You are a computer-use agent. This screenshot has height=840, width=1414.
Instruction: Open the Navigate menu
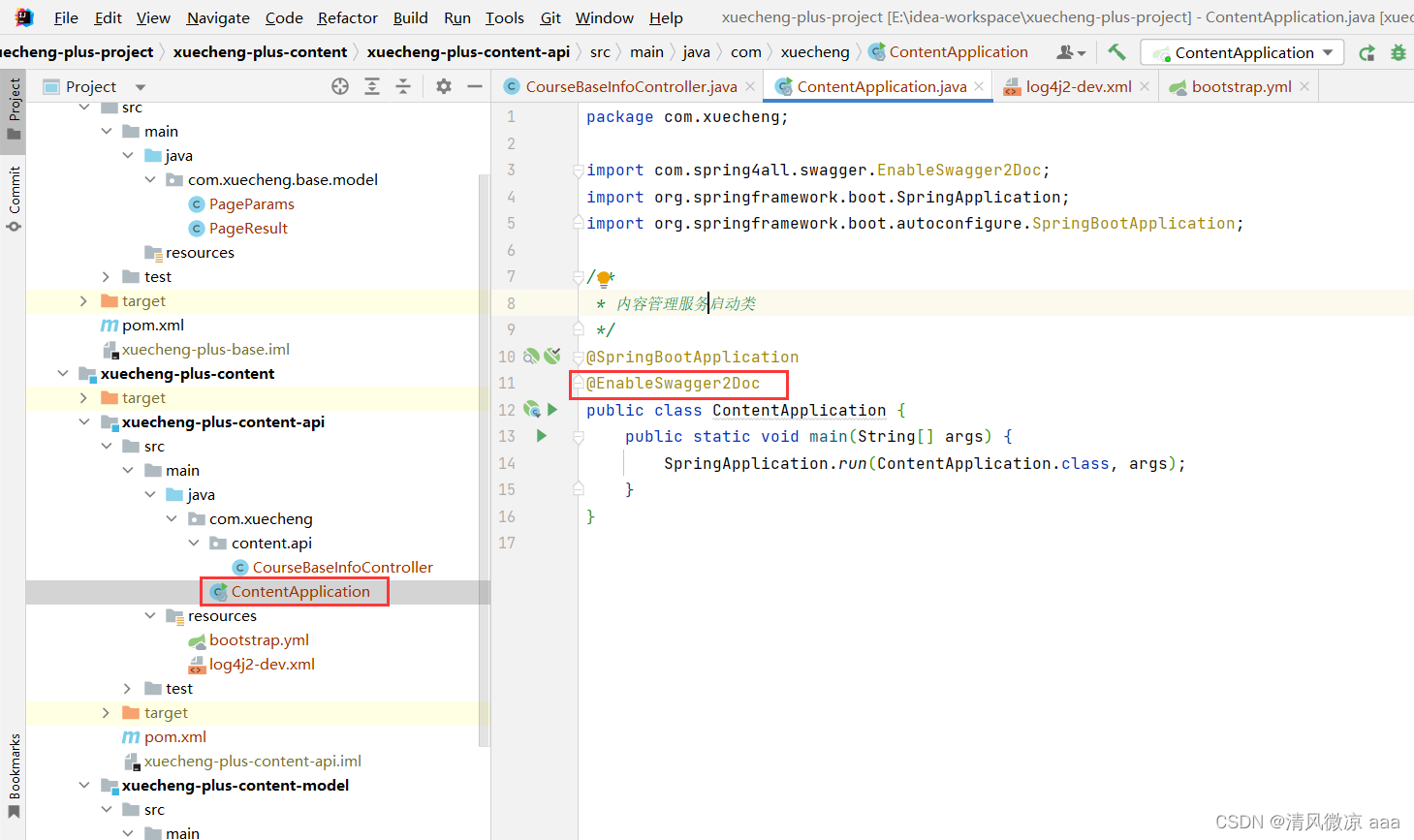218,17
